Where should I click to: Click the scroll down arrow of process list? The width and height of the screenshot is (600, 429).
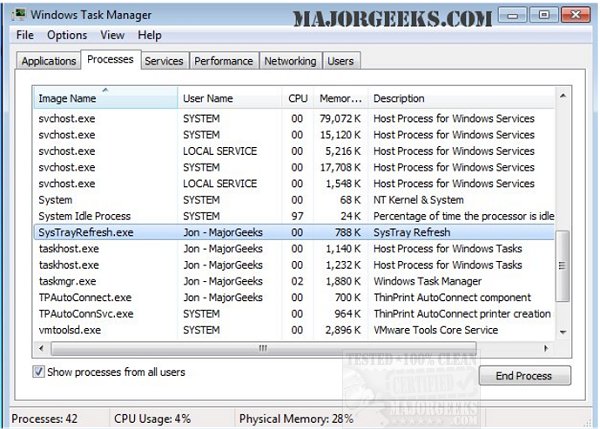click(563, 332)
